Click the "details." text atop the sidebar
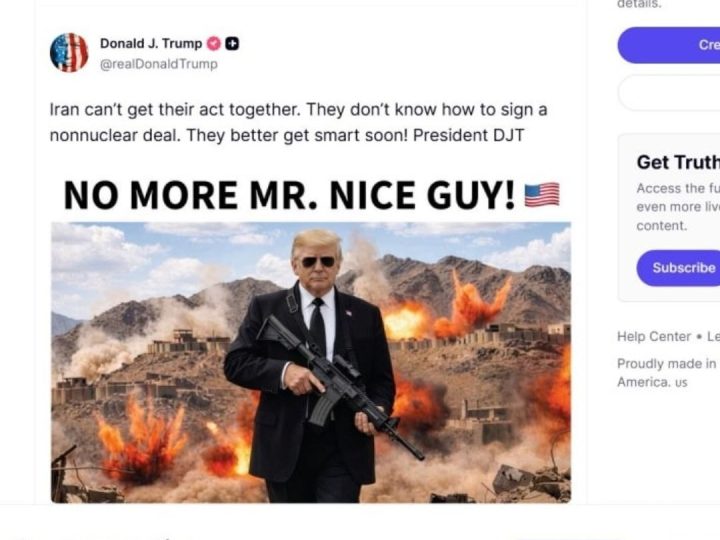The height and width of the screenshot is (540, 720). click(638, 5)
